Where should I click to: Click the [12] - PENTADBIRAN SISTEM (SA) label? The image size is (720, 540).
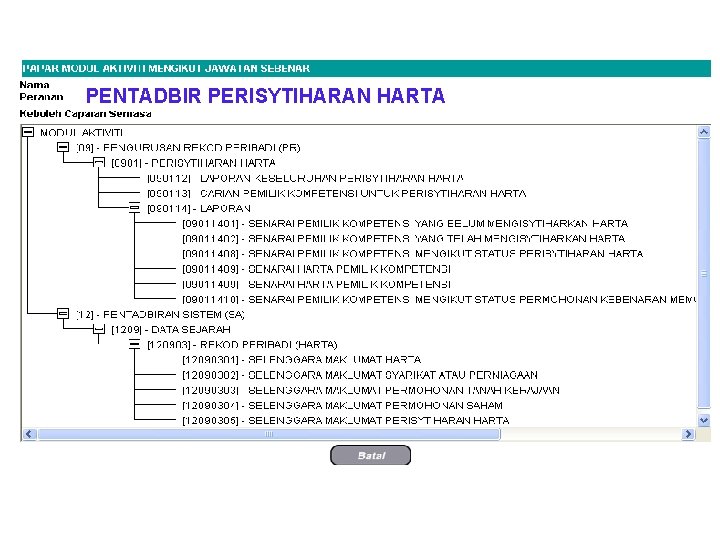(160, 315)
